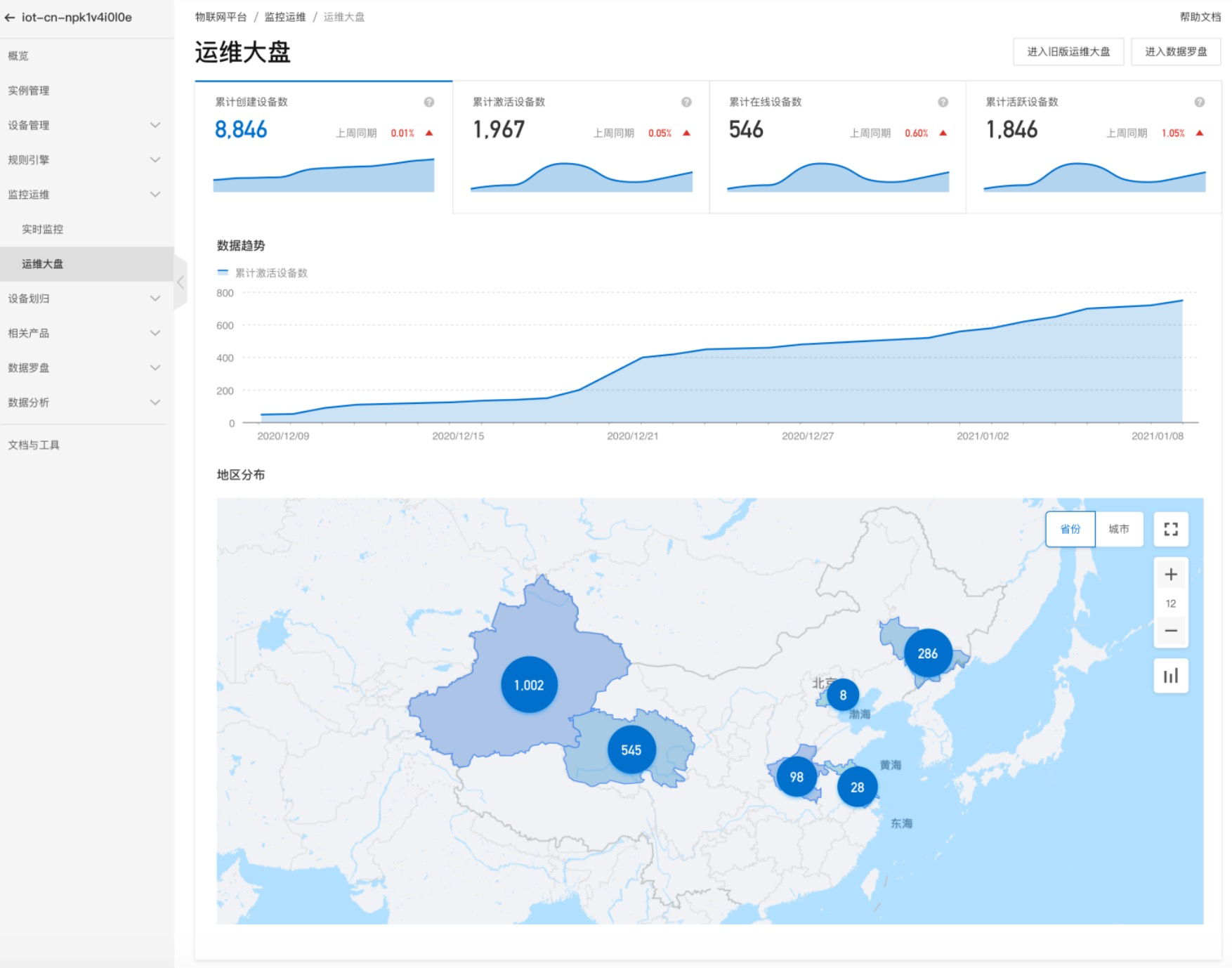
Task: Switch map to 省份 view
Action: [x=1070, y=529]
